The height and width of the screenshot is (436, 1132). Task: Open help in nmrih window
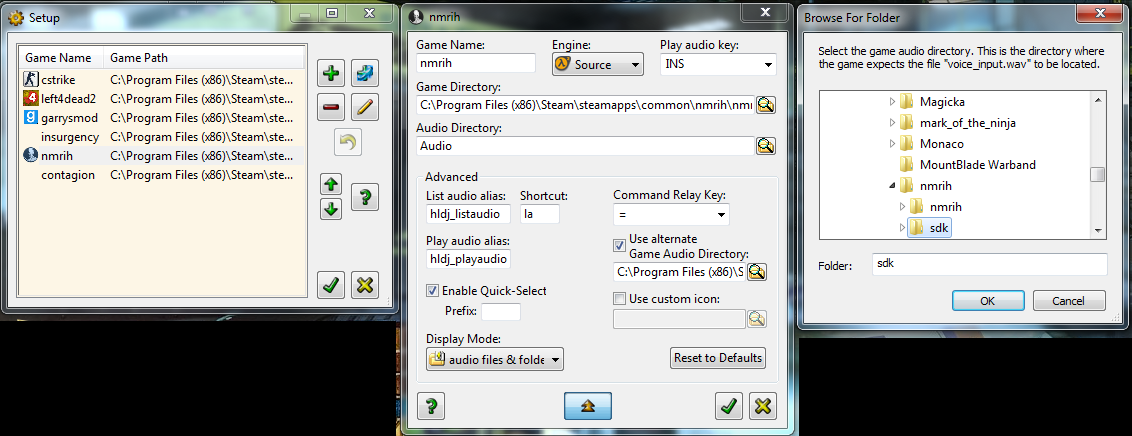pos(431,406)
